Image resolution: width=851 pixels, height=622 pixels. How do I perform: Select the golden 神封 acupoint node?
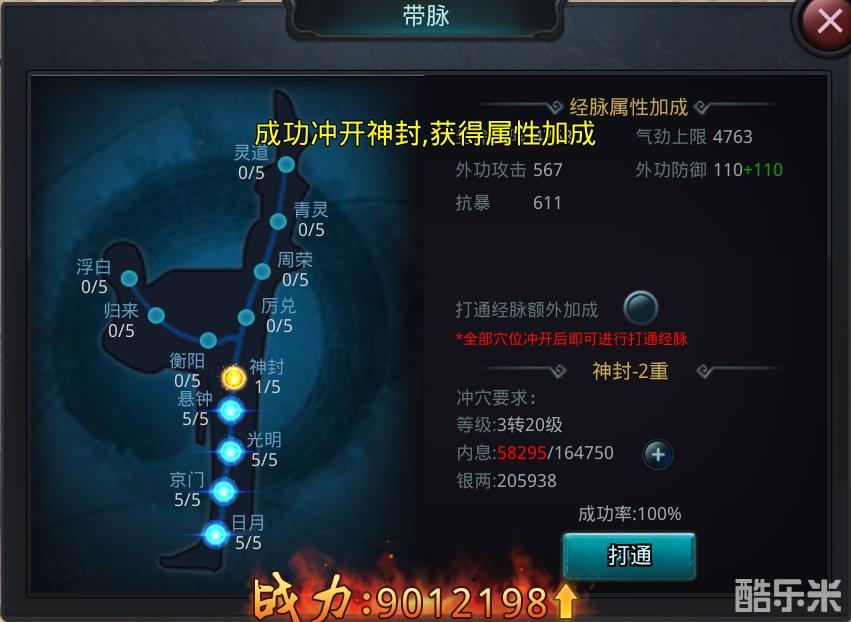[234, 377]
